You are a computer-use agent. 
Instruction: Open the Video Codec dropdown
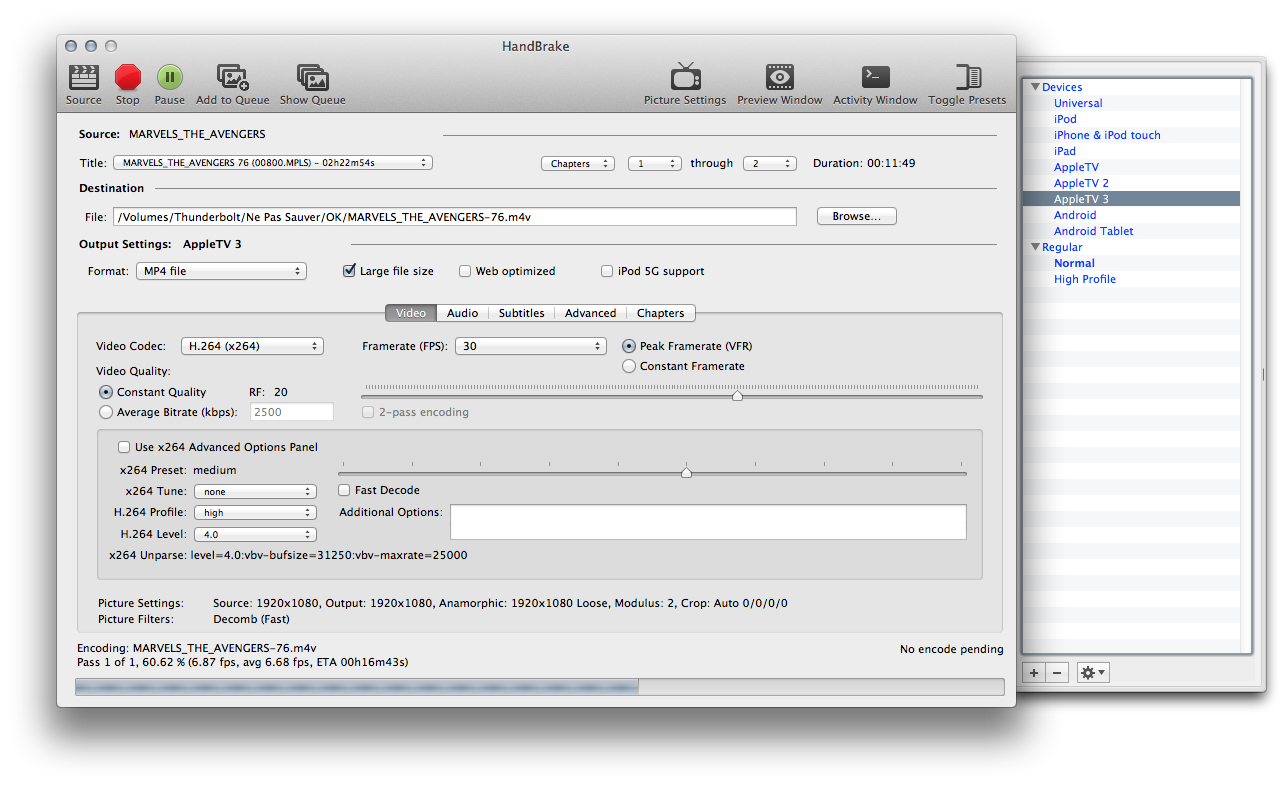[x=252, y=346]
